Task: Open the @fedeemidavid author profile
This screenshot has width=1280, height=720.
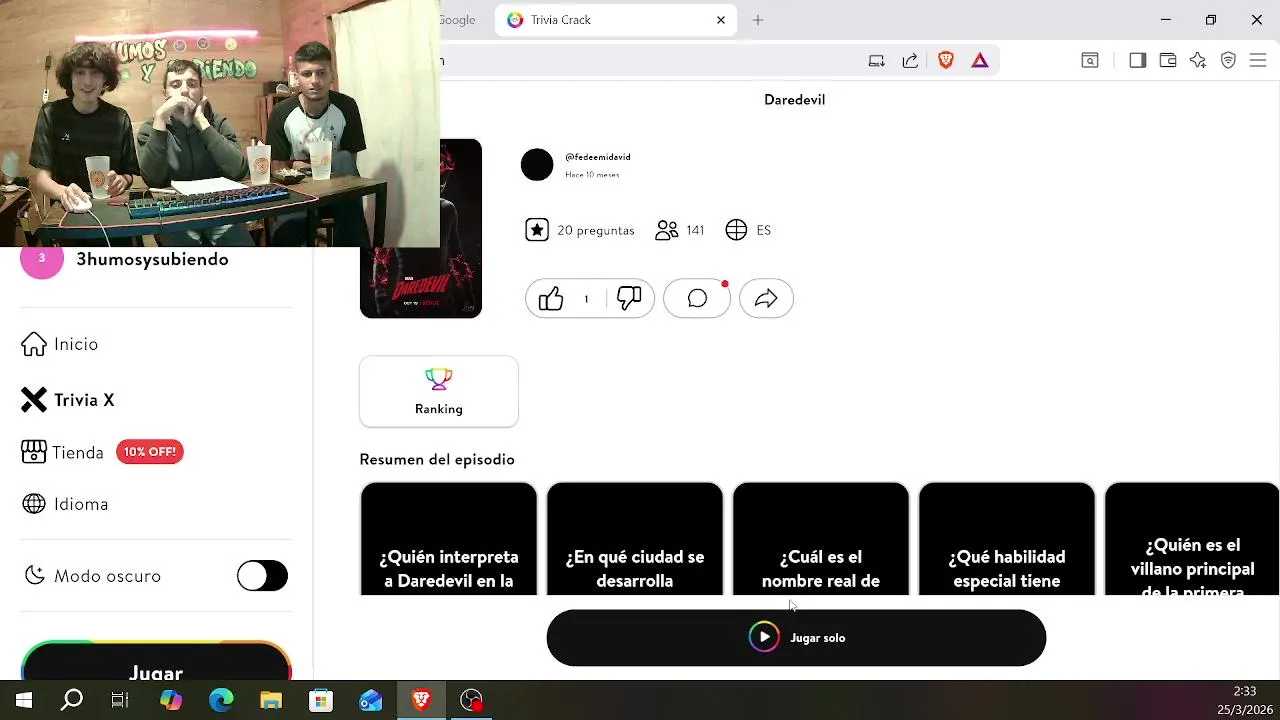Action: tap(598, 157)
